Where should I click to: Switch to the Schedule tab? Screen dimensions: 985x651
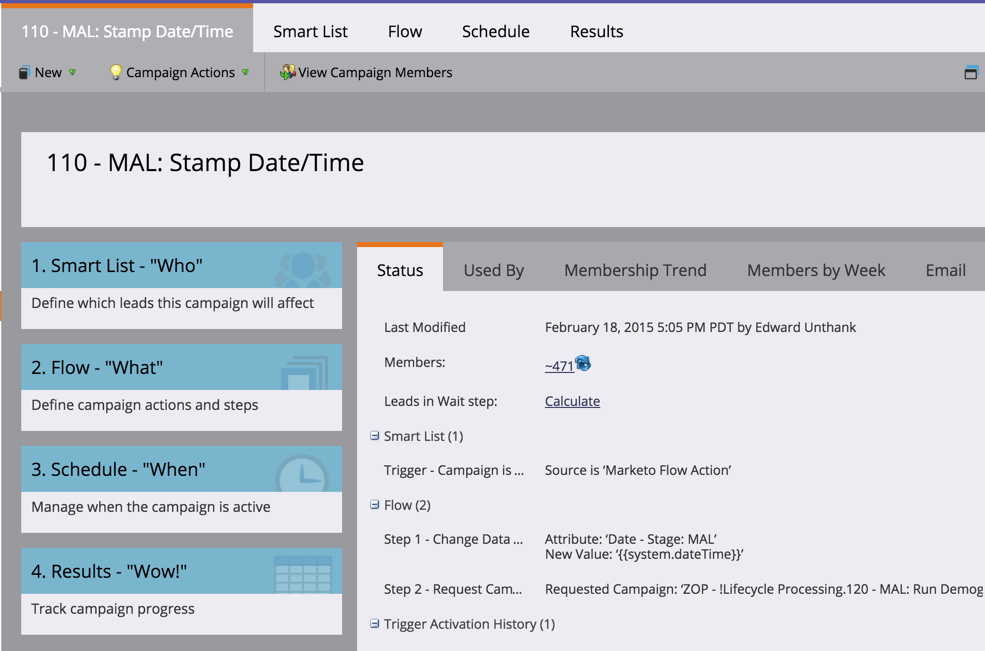(x=496, y=31)
